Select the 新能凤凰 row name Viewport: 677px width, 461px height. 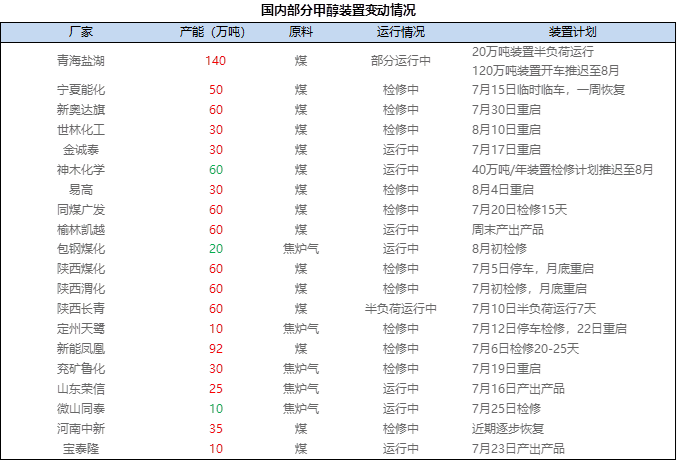tap(81, 348)
